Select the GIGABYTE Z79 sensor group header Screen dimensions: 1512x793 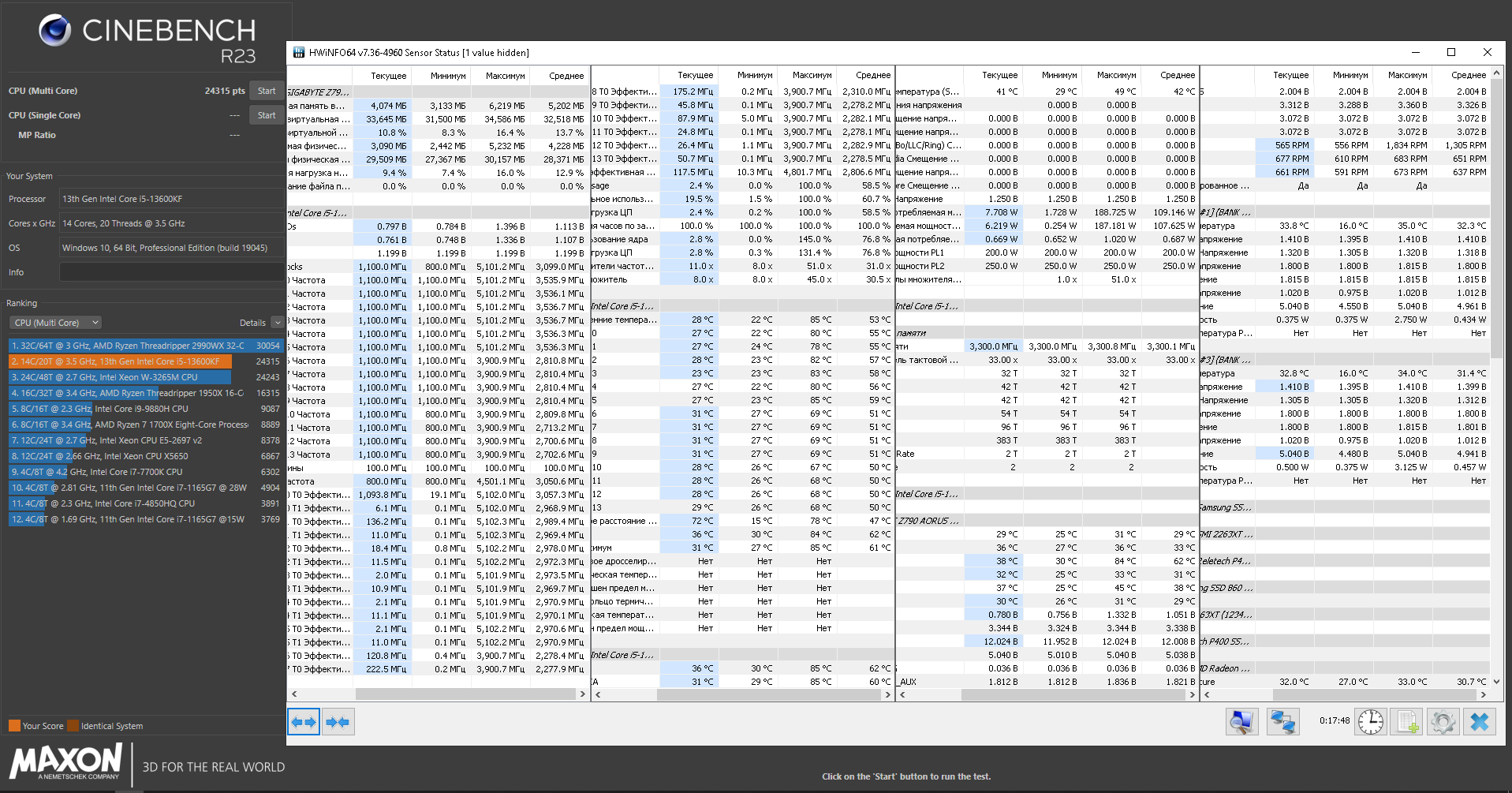click(319, 92)
